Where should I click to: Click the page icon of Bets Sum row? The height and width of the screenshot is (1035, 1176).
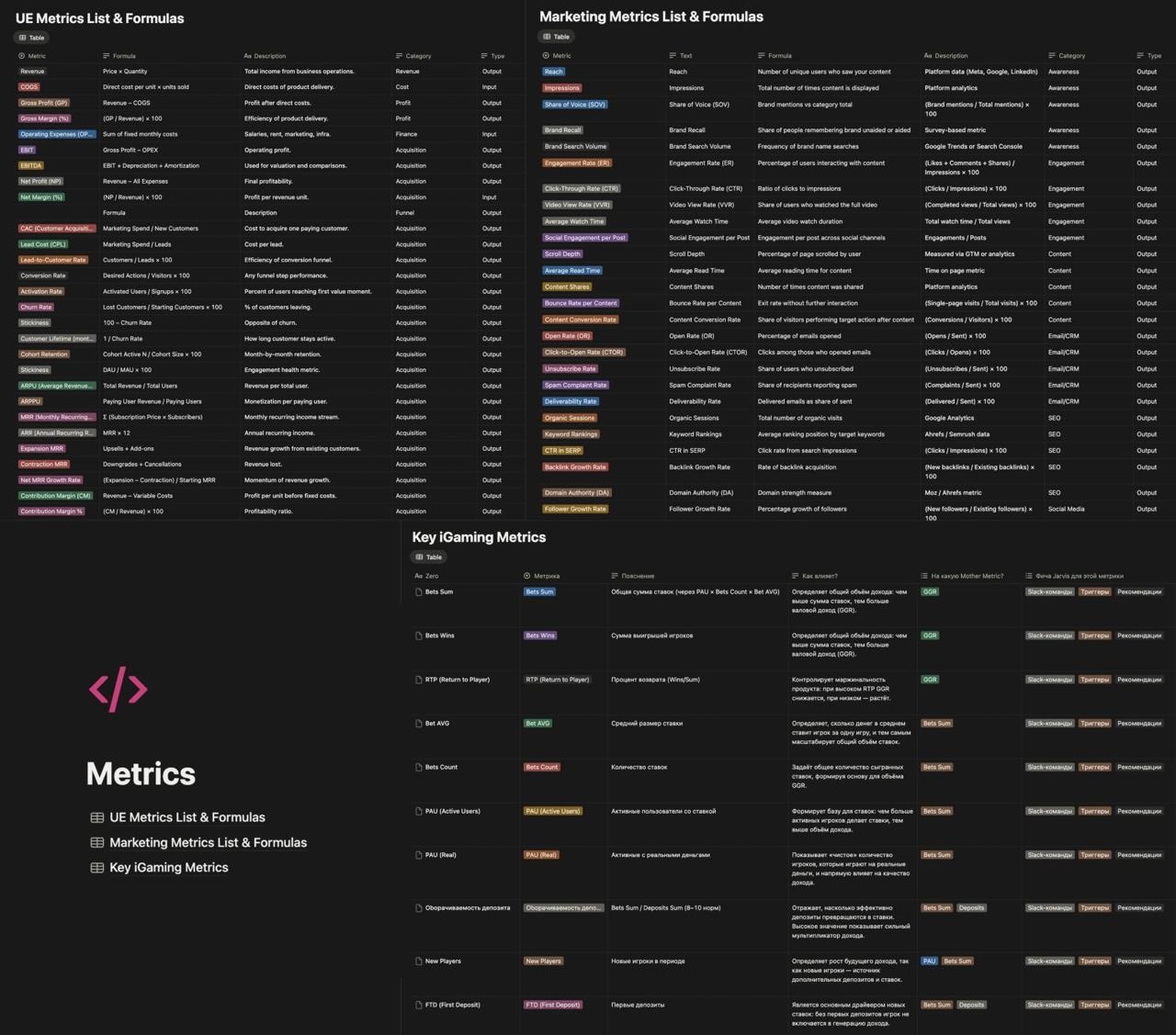[x=419, y=592]
